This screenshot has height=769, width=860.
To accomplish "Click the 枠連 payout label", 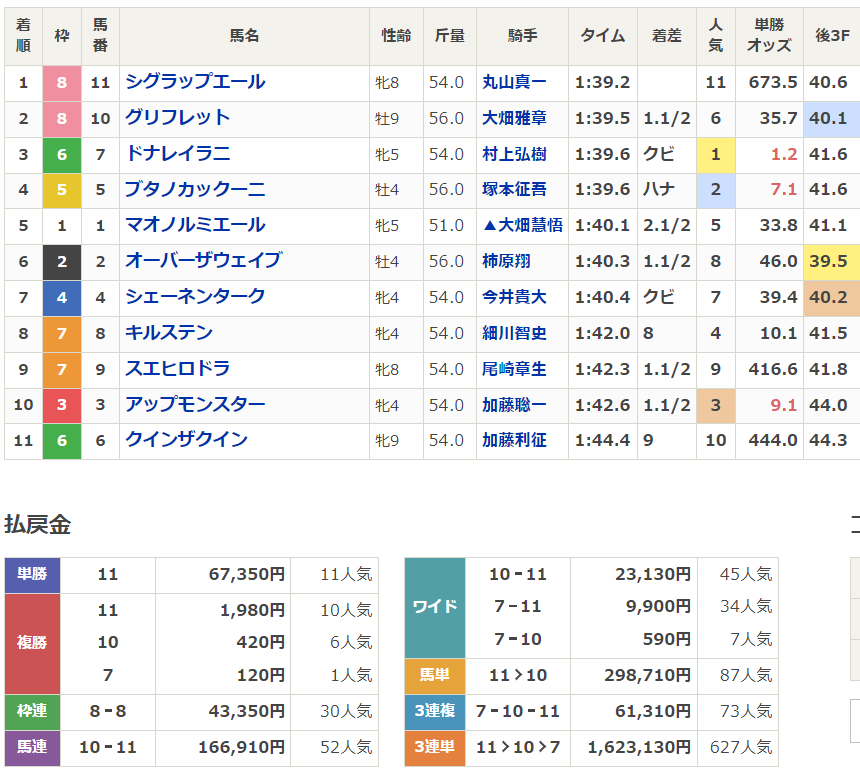I will (32, 711).
